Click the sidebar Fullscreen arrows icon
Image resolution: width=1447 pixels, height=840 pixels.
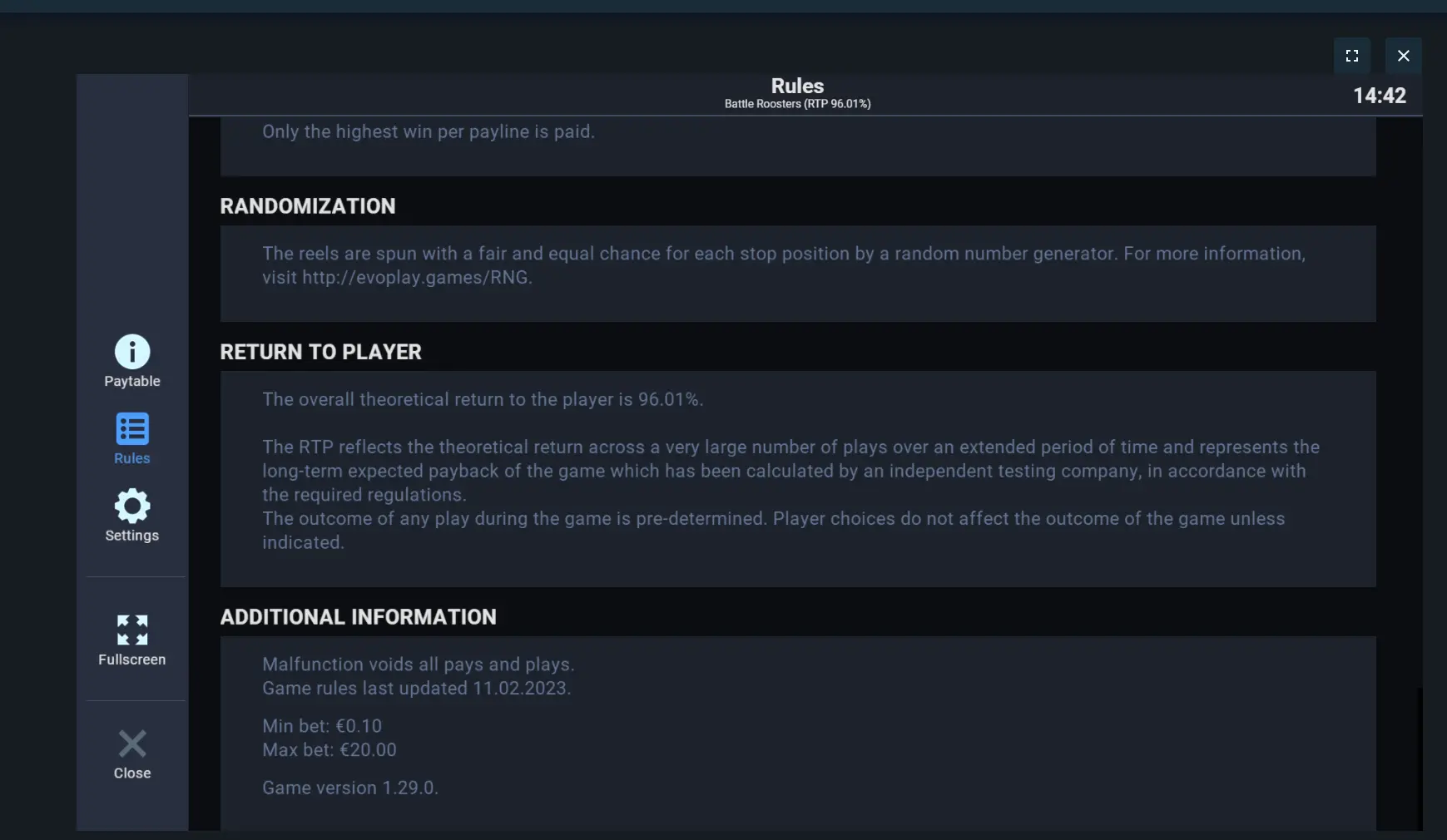click(x=132, y=630)
